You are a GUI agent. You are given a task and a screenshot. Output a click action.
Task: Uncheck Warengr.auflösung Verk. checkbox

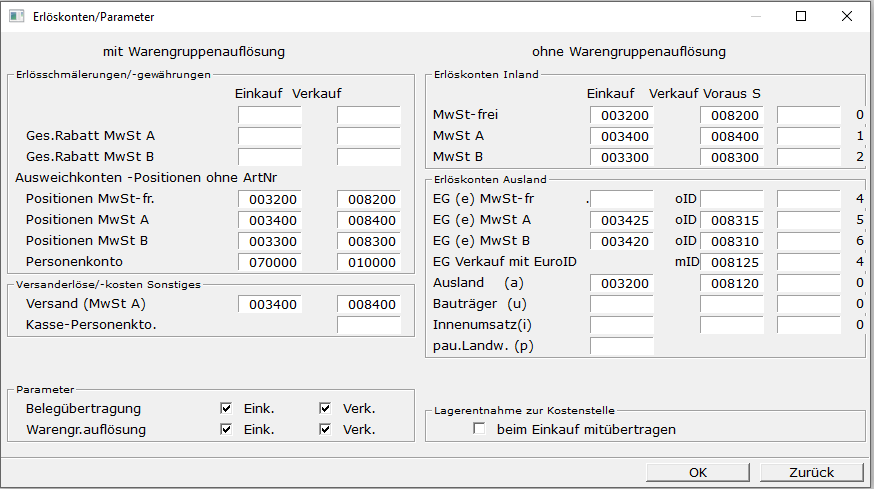(325, 430)
